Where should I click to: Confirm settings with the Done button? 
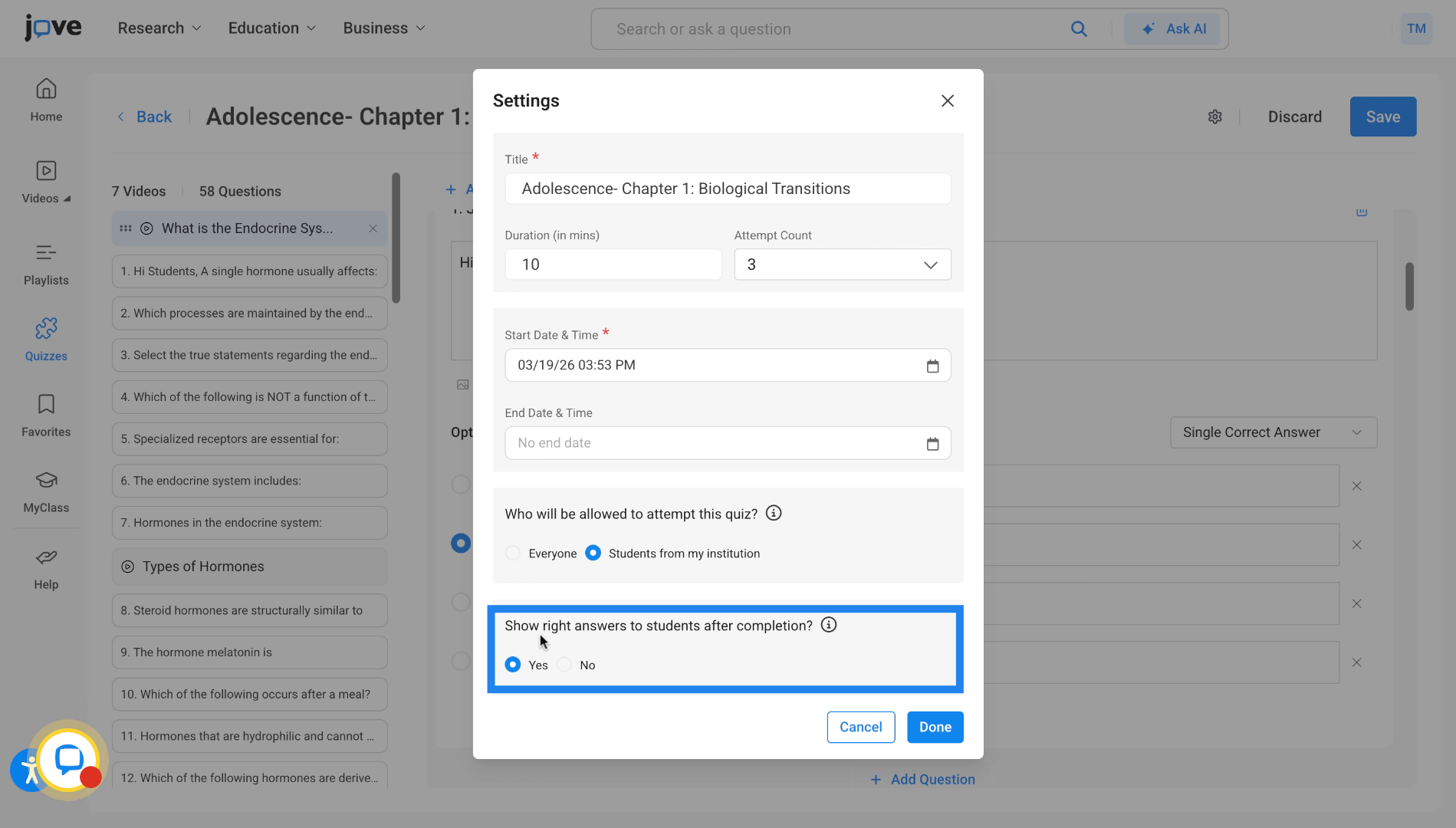tap(935, 727)
